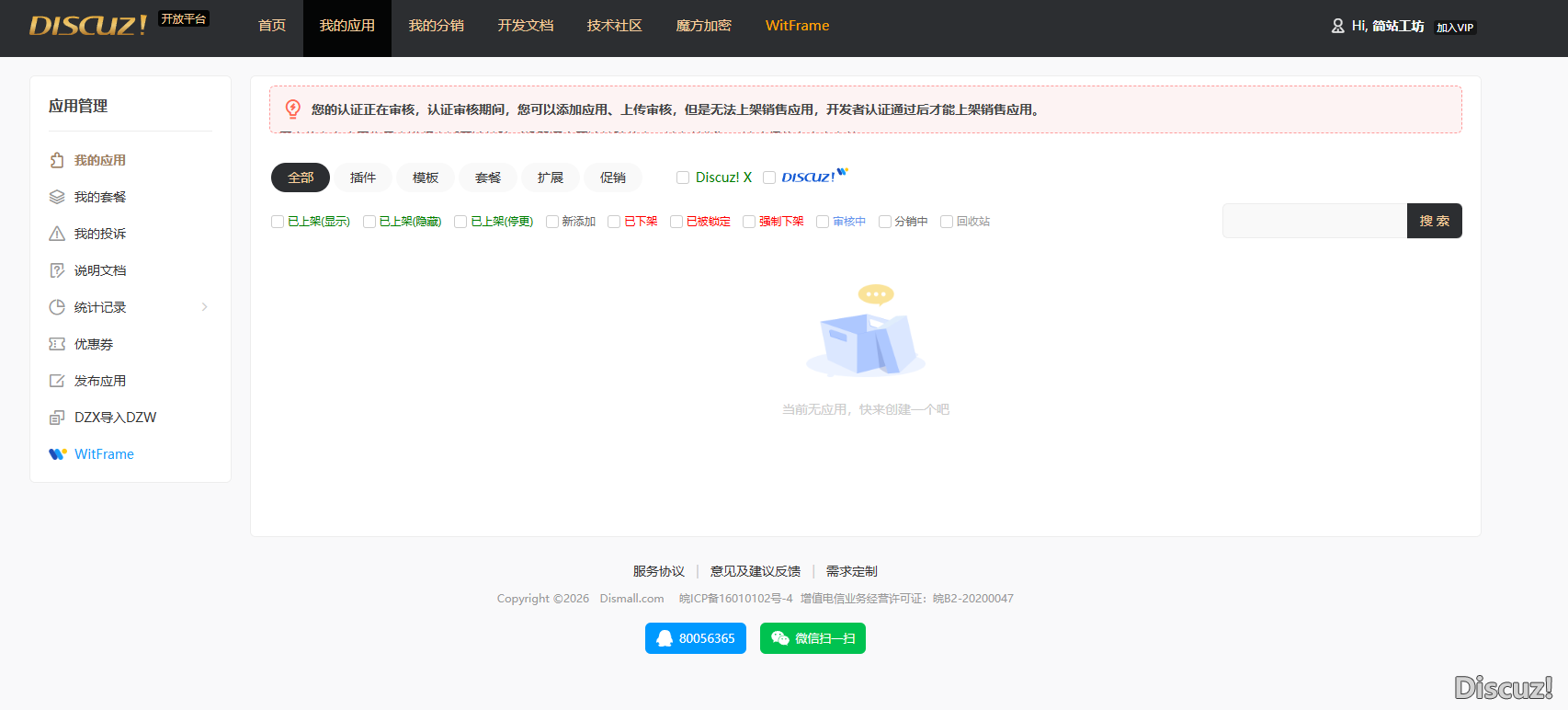Click the user profile icon in header
1568x710 pixels.
pyautogui.click(x=1337, y=27)
